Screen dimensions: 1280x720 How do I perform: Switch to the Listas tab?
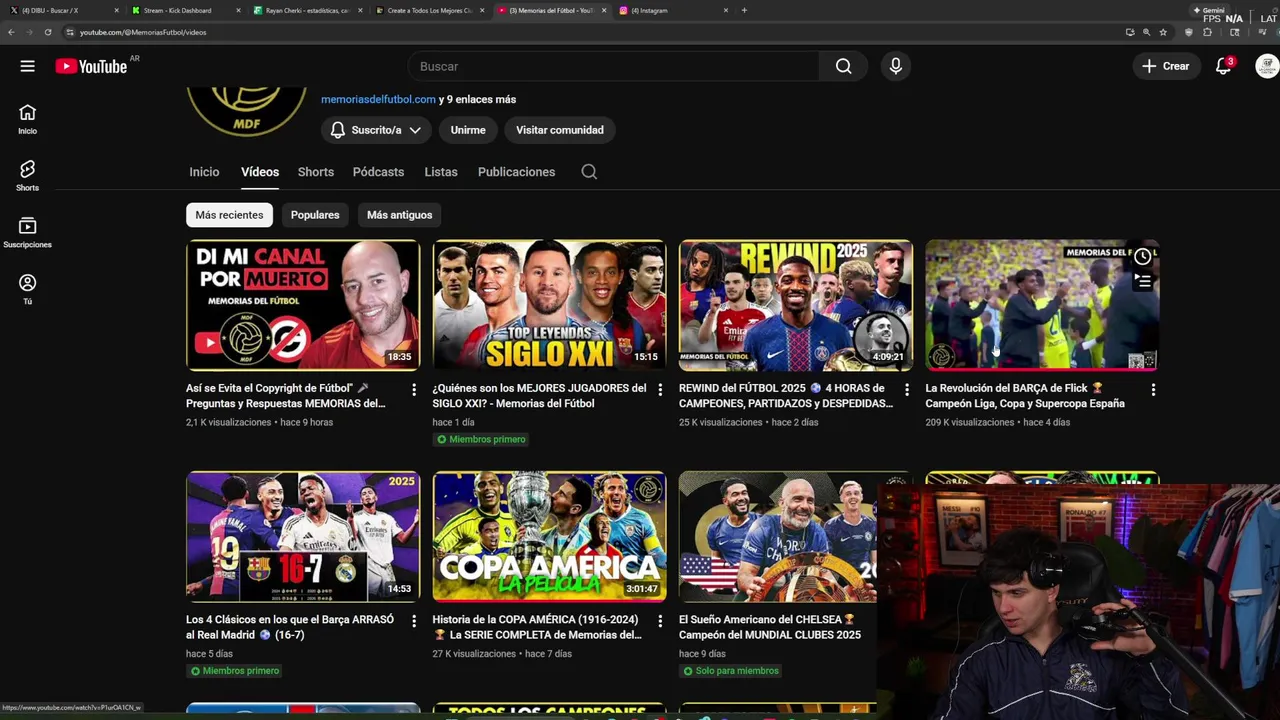pos(441,172)
